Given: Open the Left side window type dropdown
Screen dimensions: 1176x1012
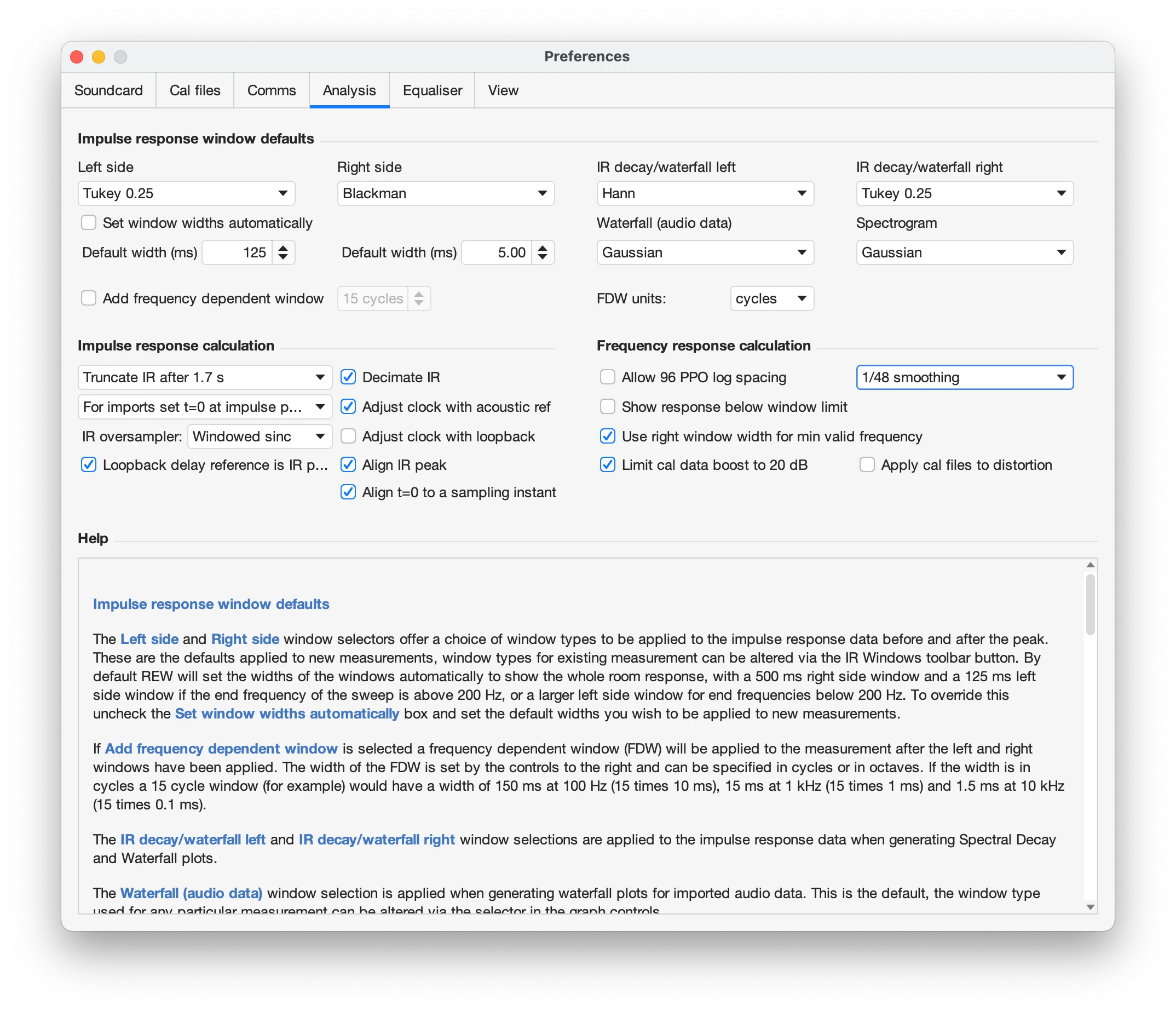Looking at the screenshot, I should (x=186, y=193).
